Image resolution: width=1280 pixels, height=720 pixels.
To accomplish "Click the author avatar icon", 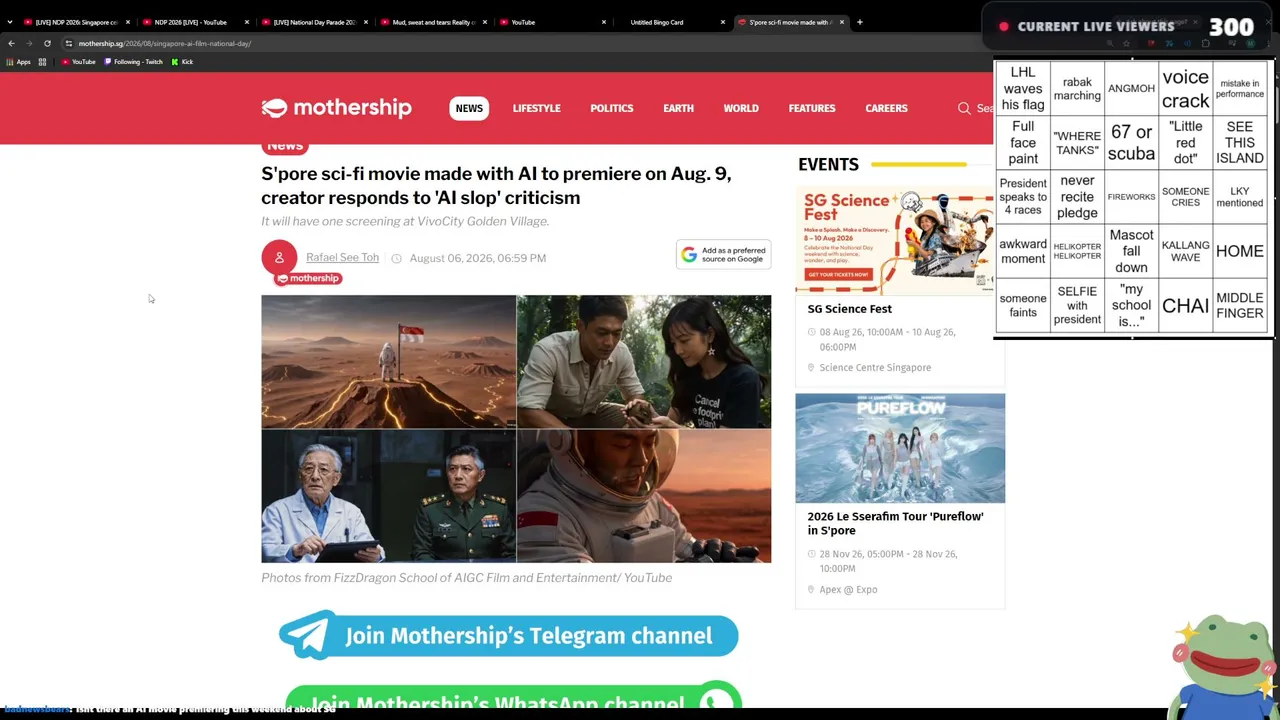I will (279, 258).
